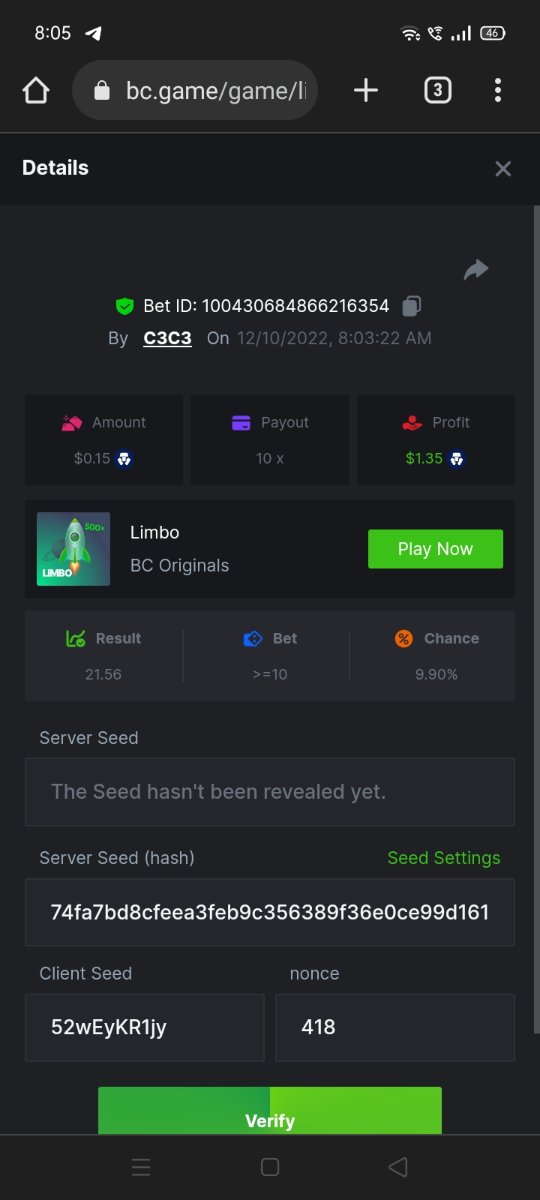The height and width of the screenshot is (1200, 540).
Task: Tap the Android home square button
Action: (270, 1167)
